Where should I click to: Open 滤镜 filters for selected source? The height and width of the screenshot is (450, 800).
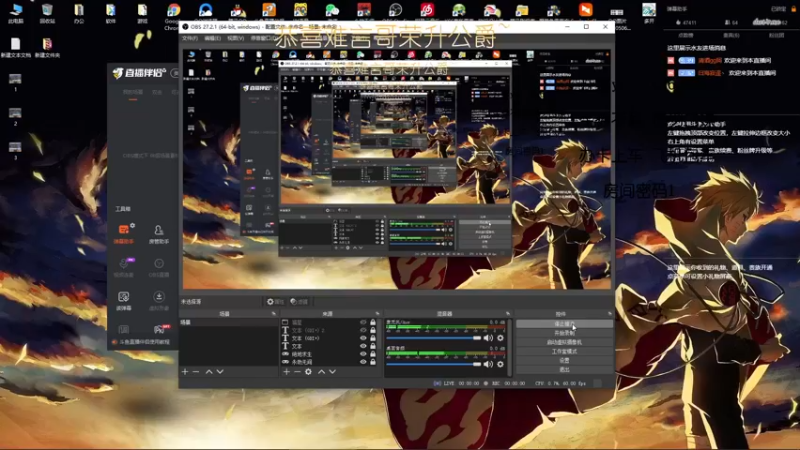(x=299, y=302)
